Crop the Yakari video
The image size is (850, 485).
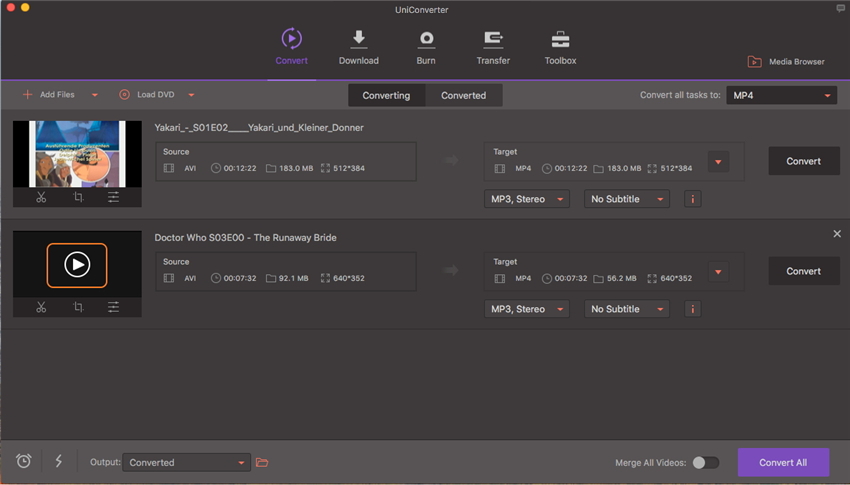[x=78, y=197]
